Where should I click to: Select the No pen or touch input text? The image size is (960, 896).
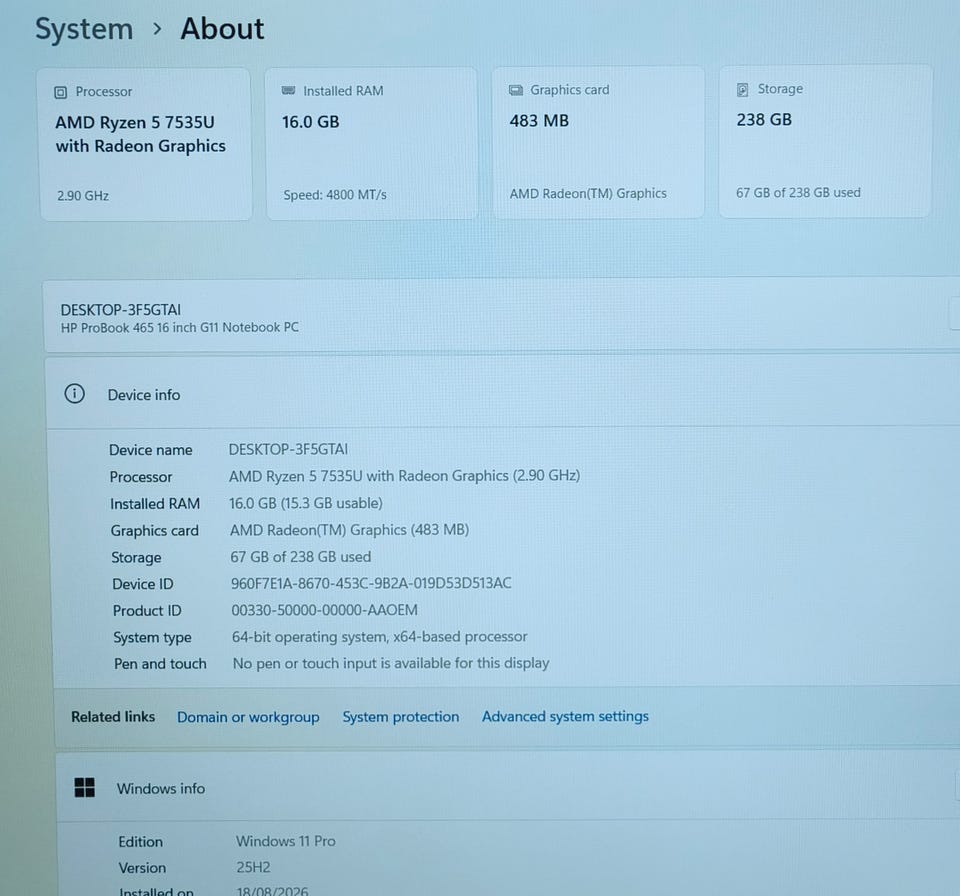(x=391, y=663)
